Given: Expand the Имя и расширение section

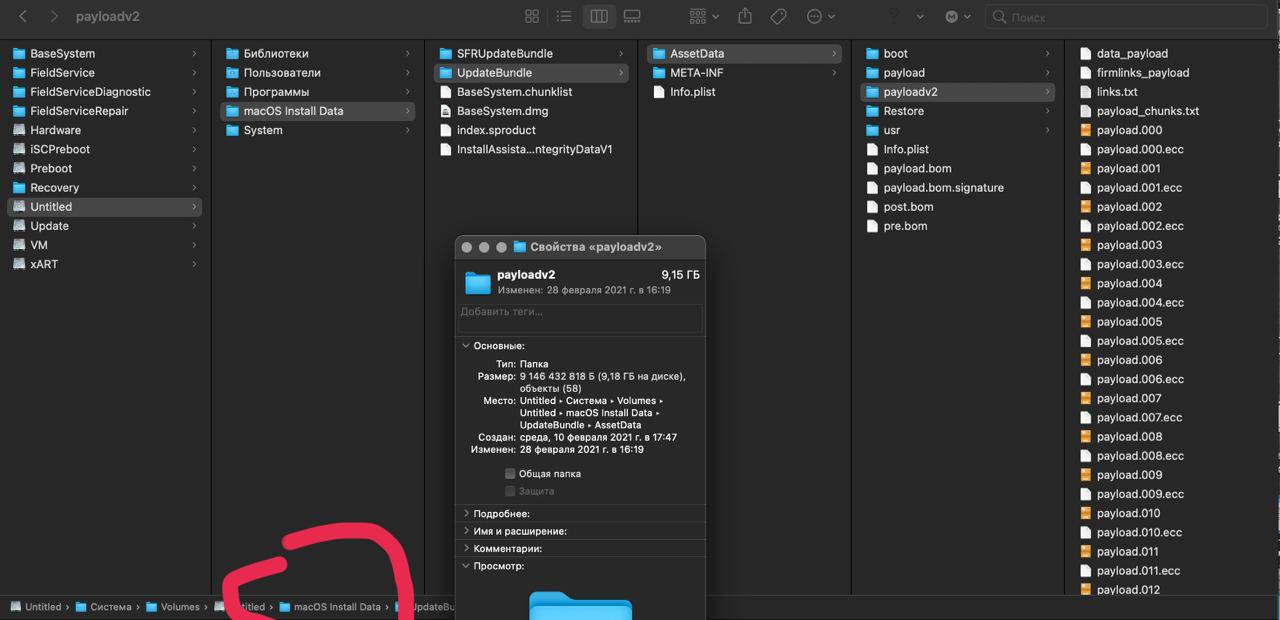Looking at the screenshot, I should [466, 532].
